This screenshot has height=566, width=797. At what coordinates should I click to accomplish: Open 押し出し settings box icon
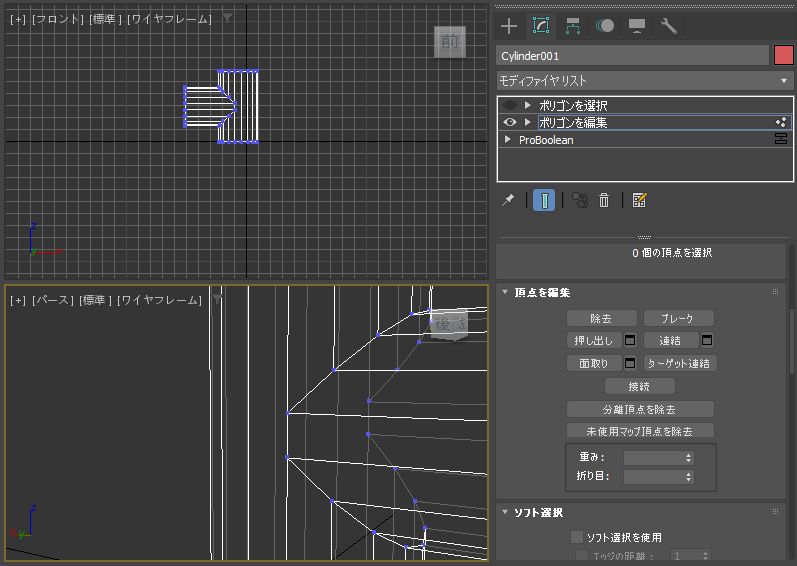coord(630,340)
